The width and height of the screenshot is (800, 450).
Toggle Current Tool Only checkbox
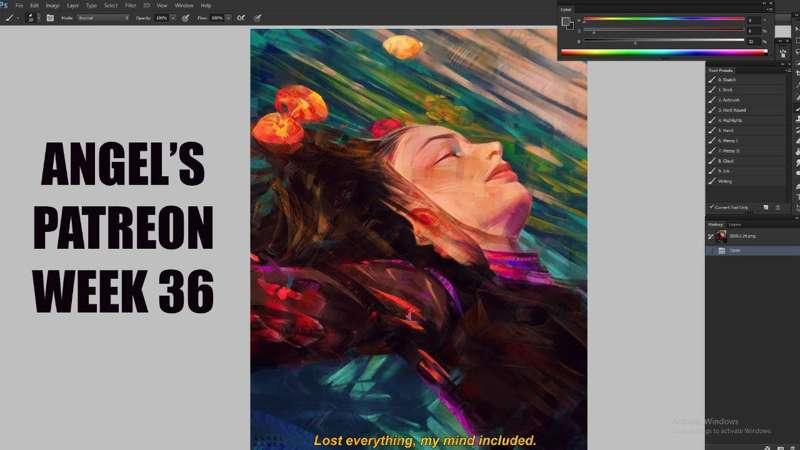(x=711, y=207)
